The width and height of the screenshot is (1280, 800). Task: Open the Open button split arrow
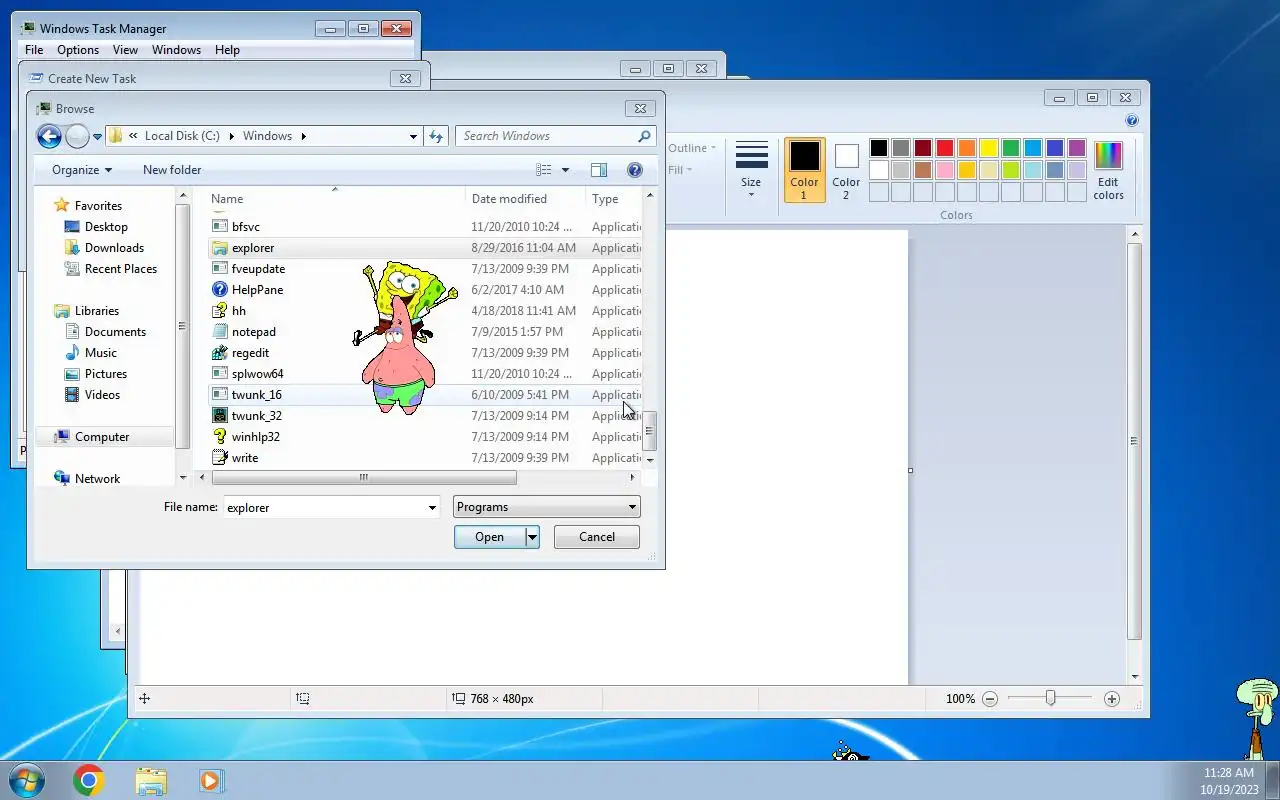[532, 537]
